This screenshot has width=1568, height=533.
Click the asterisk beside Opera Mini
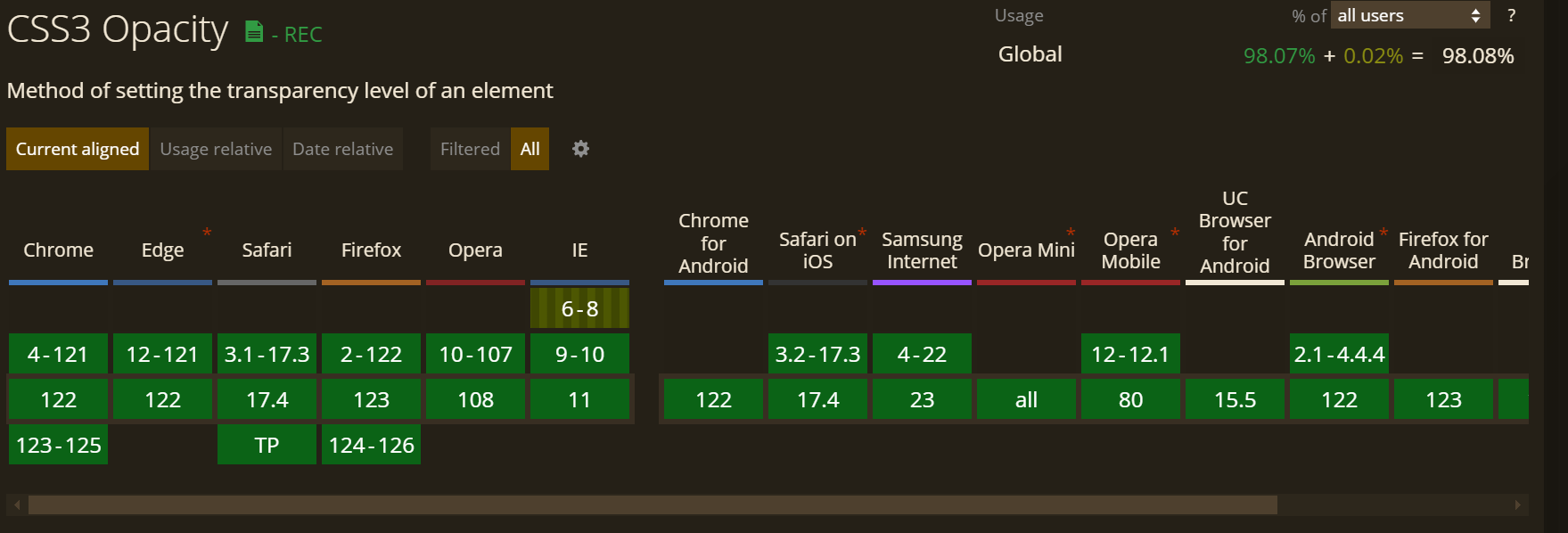pyautogui.click(x=1071, y=233)
